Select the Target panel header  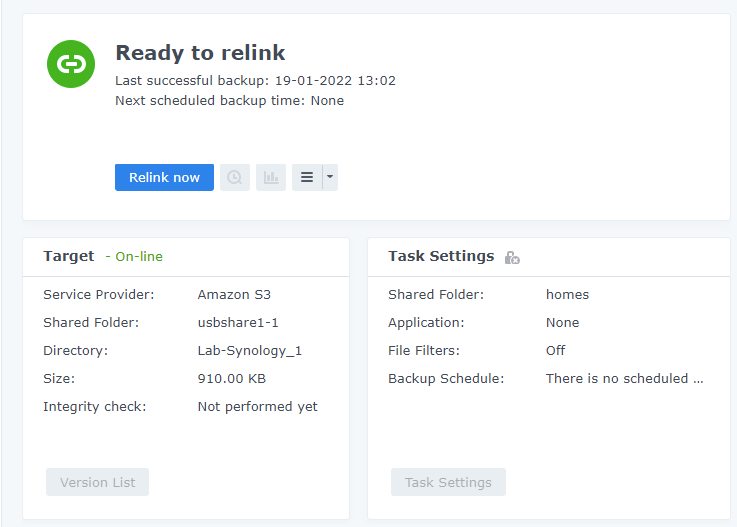click(x=69, y=256)
